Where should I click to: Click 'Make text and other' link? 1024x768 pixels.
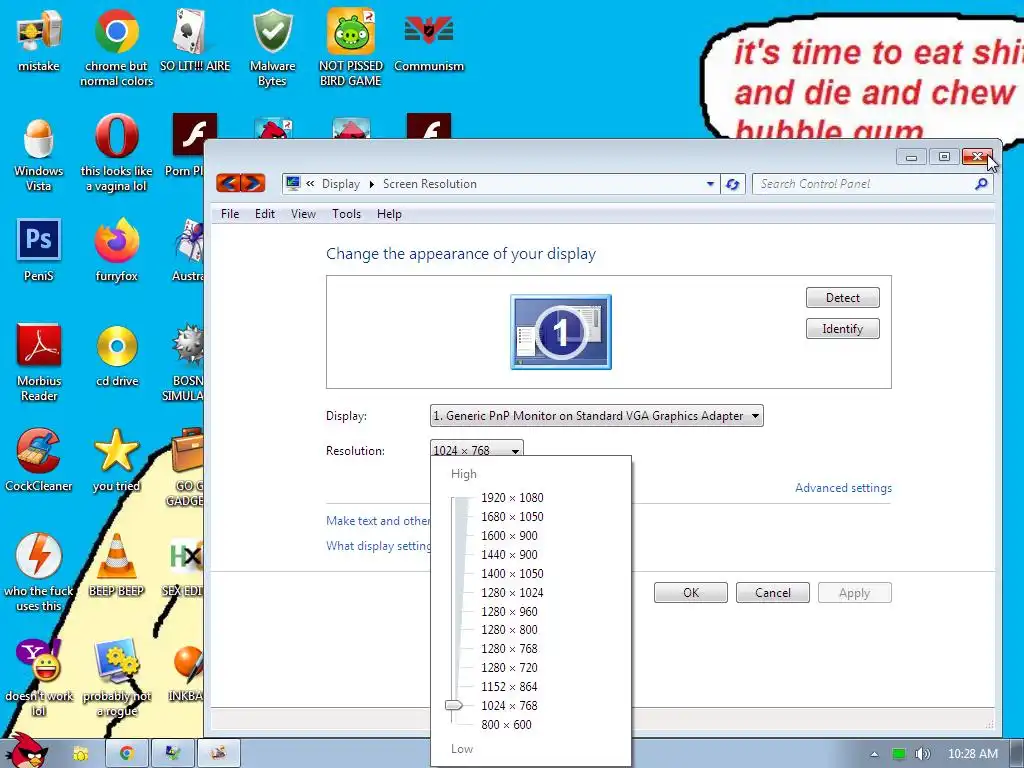coord(377,520)
